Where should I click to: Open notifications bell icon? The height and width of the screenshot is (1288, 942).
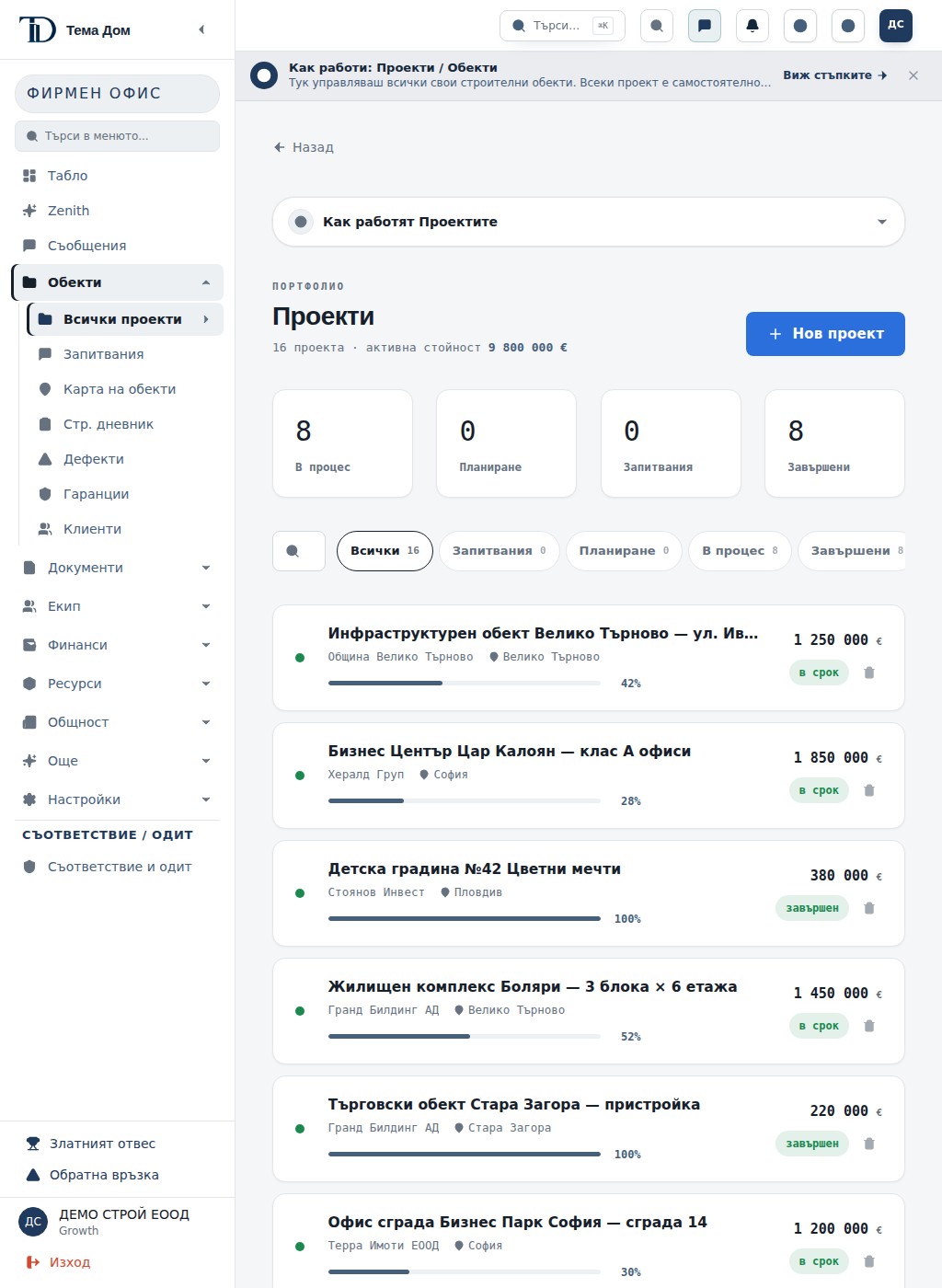(752, 26)
